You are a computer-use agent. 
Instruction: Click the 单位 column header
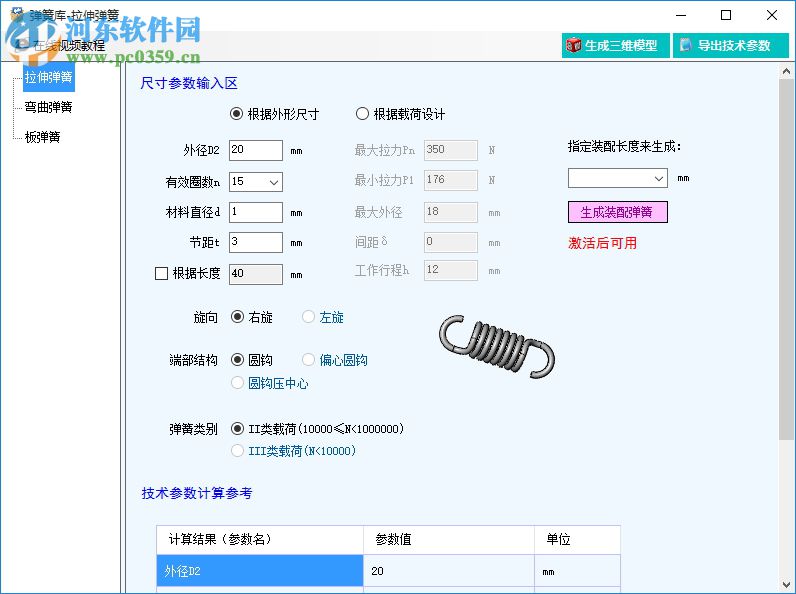[x=577, y=539]
